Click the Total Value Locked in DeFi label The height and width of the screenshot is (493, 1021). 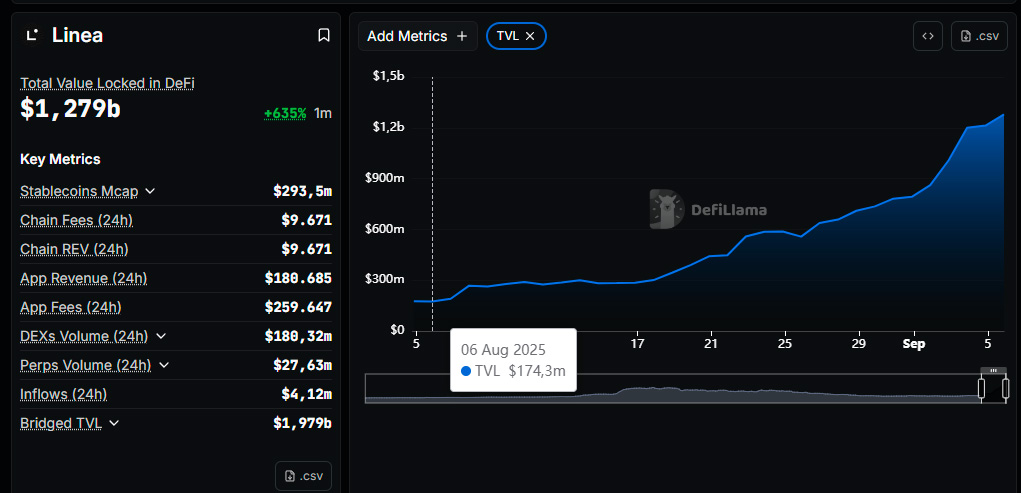tap(107, 83)
